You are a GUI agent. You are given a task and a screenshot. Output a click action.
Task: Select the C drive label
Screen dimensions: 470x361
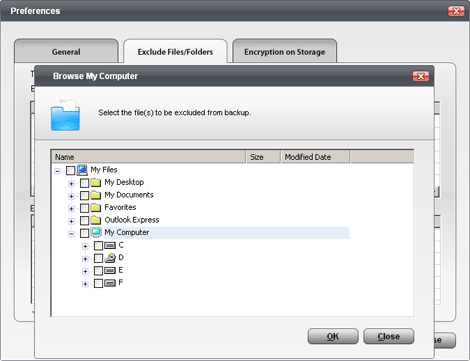click(121, 245)
